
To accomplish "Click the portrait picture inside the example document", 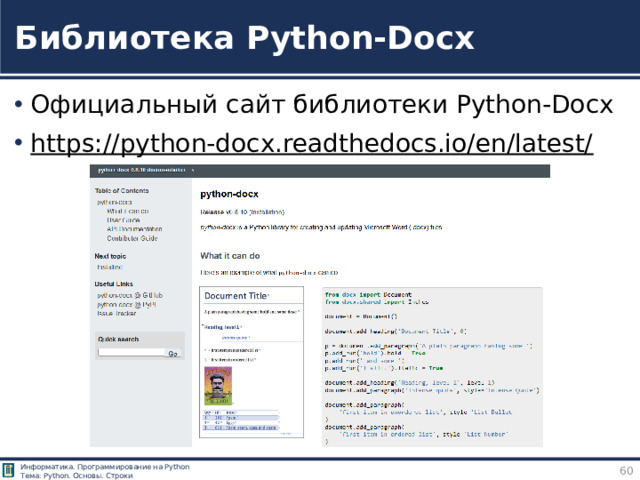I will [218, 386].
